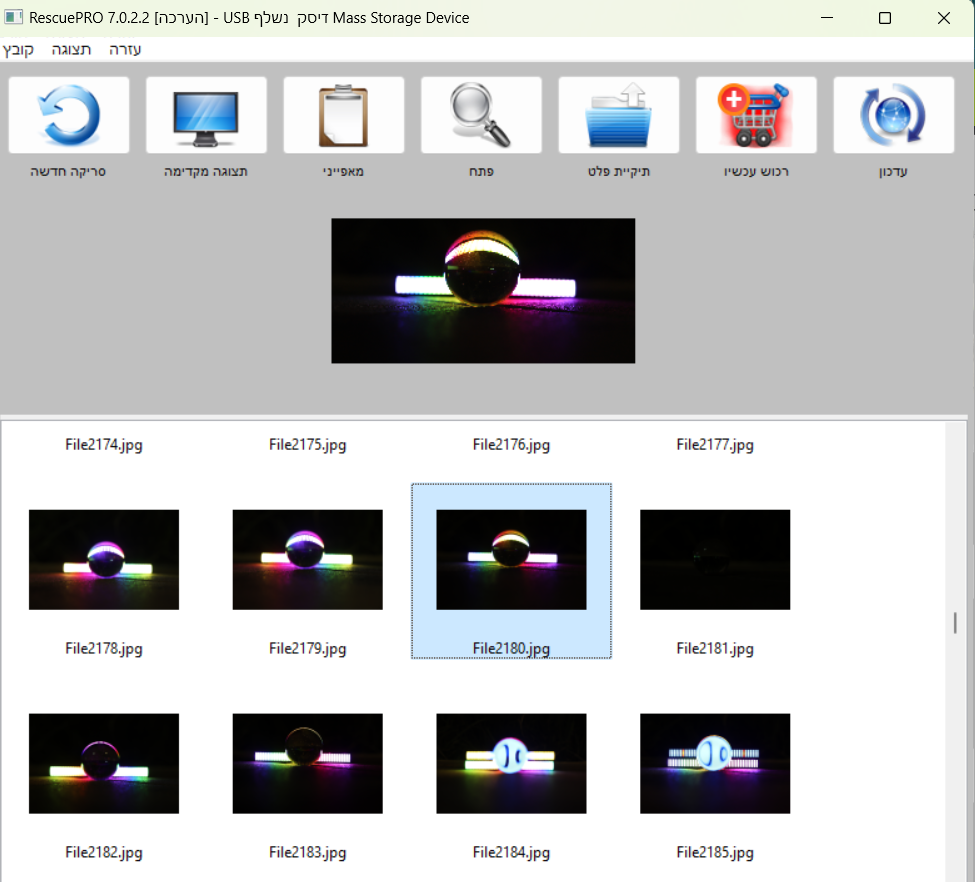Screen dimensions: 975x882
Task: Click the File2174.jpg filename
Action: point(104,445)
